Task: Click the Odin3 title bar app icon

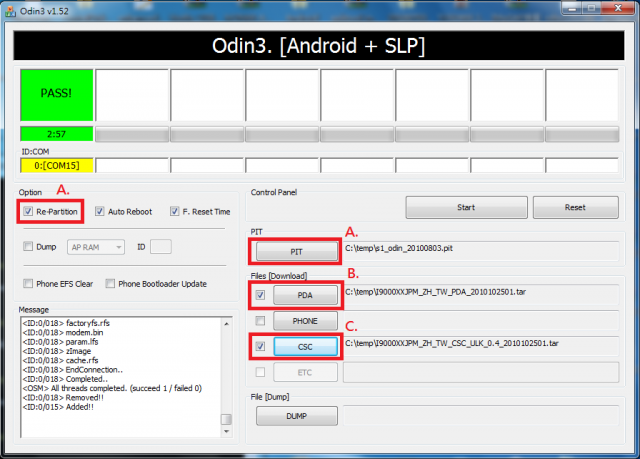Action: click(x=10, y=11)
